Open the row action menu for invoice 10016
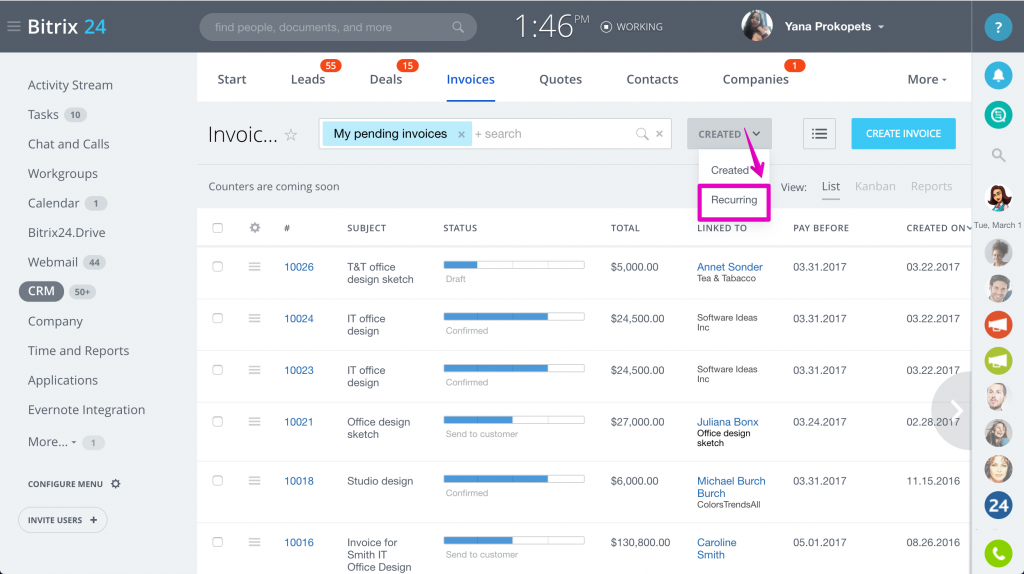 pyautogui.click(x=255, y=542)
